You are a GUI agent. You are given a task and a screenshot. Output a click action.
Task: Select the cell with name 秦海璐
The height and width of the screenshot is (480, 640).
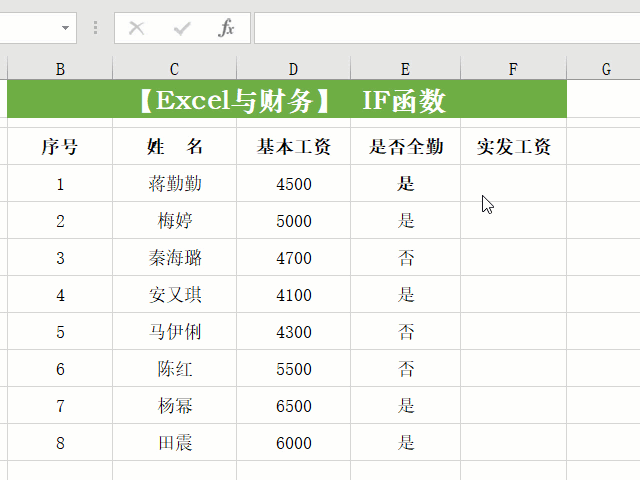[174, 258]
